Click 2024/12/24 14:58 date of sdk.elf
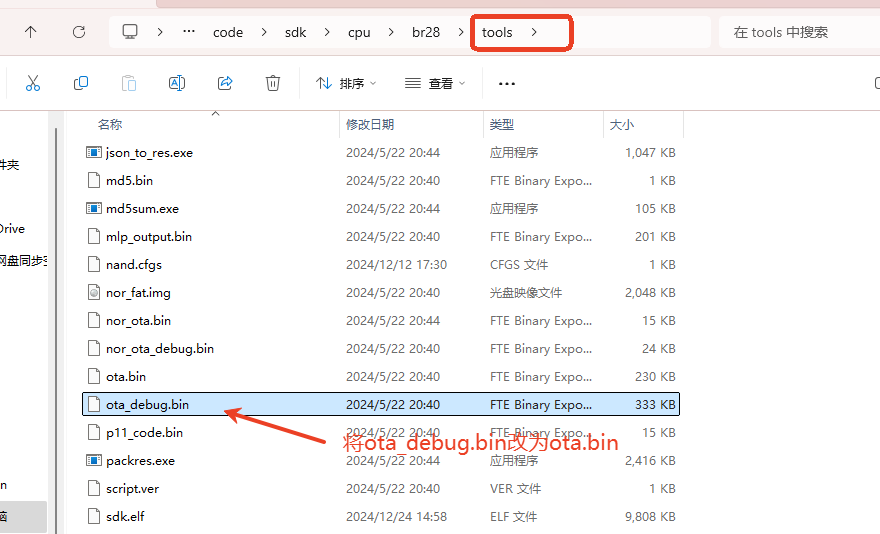 coord(397,517)
